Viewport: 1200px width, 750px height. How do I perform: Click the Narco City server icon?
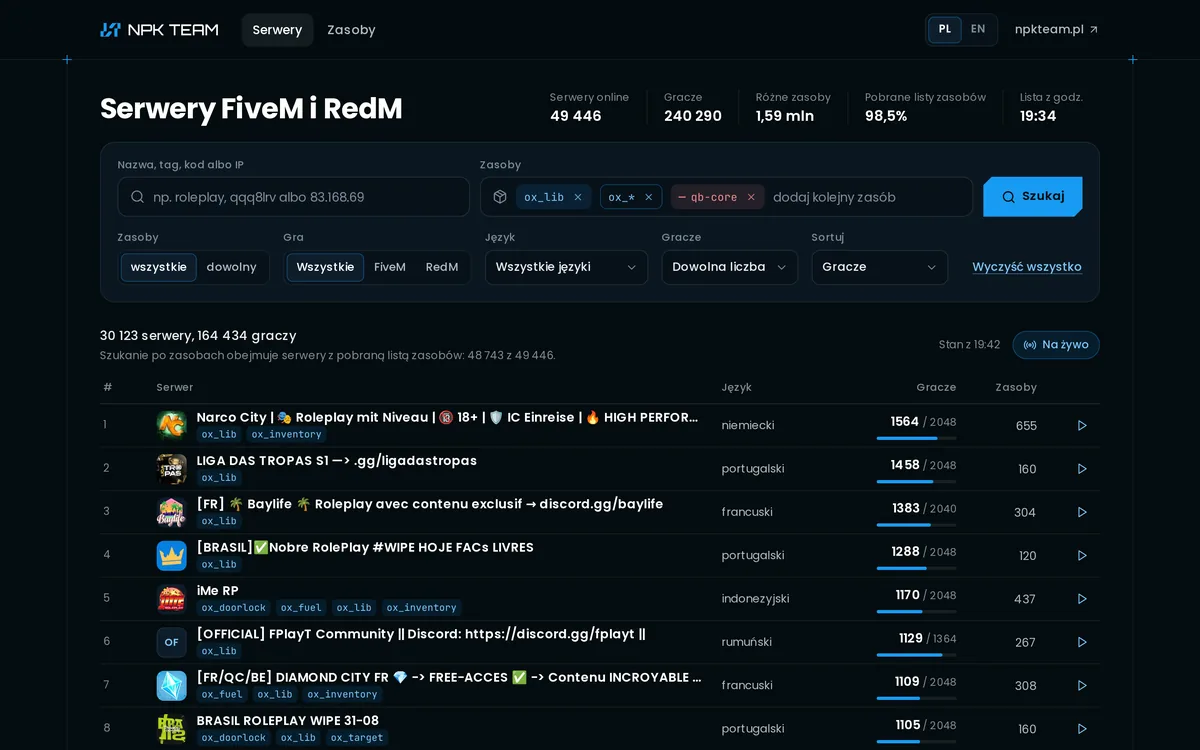point(172,425)
